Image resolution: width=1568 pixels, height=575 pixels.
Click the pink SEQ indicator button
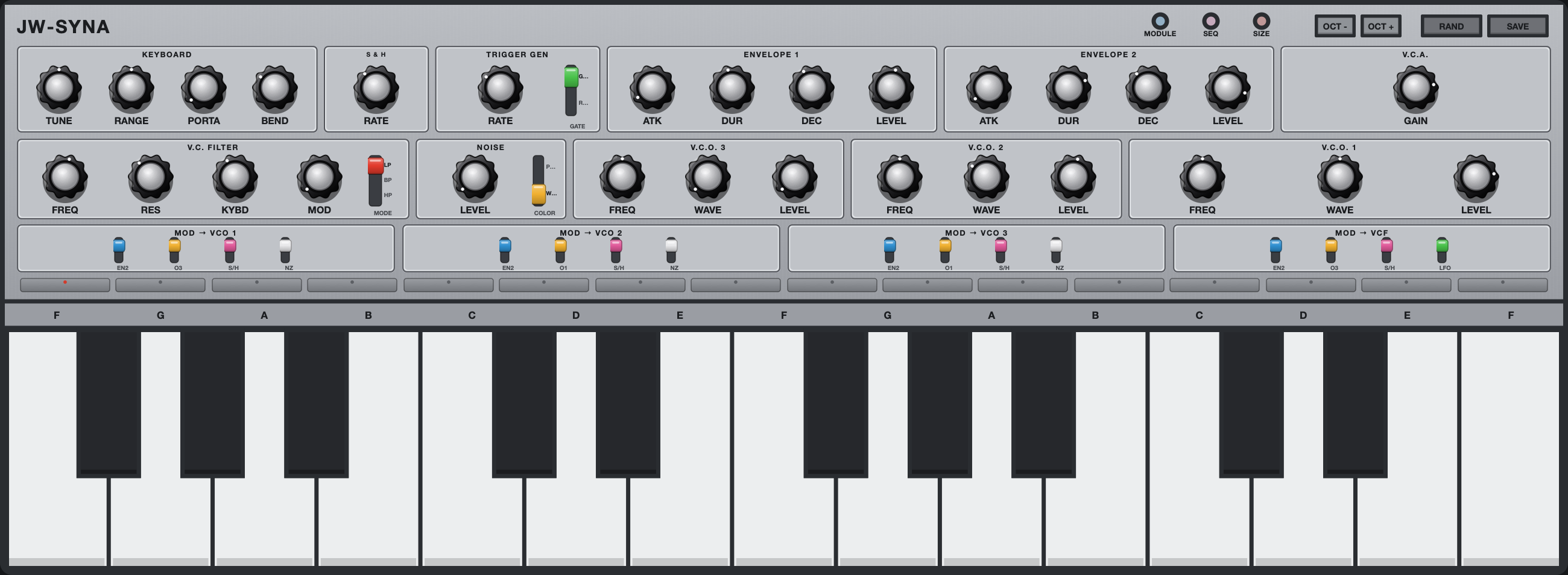pos(1210,21)
